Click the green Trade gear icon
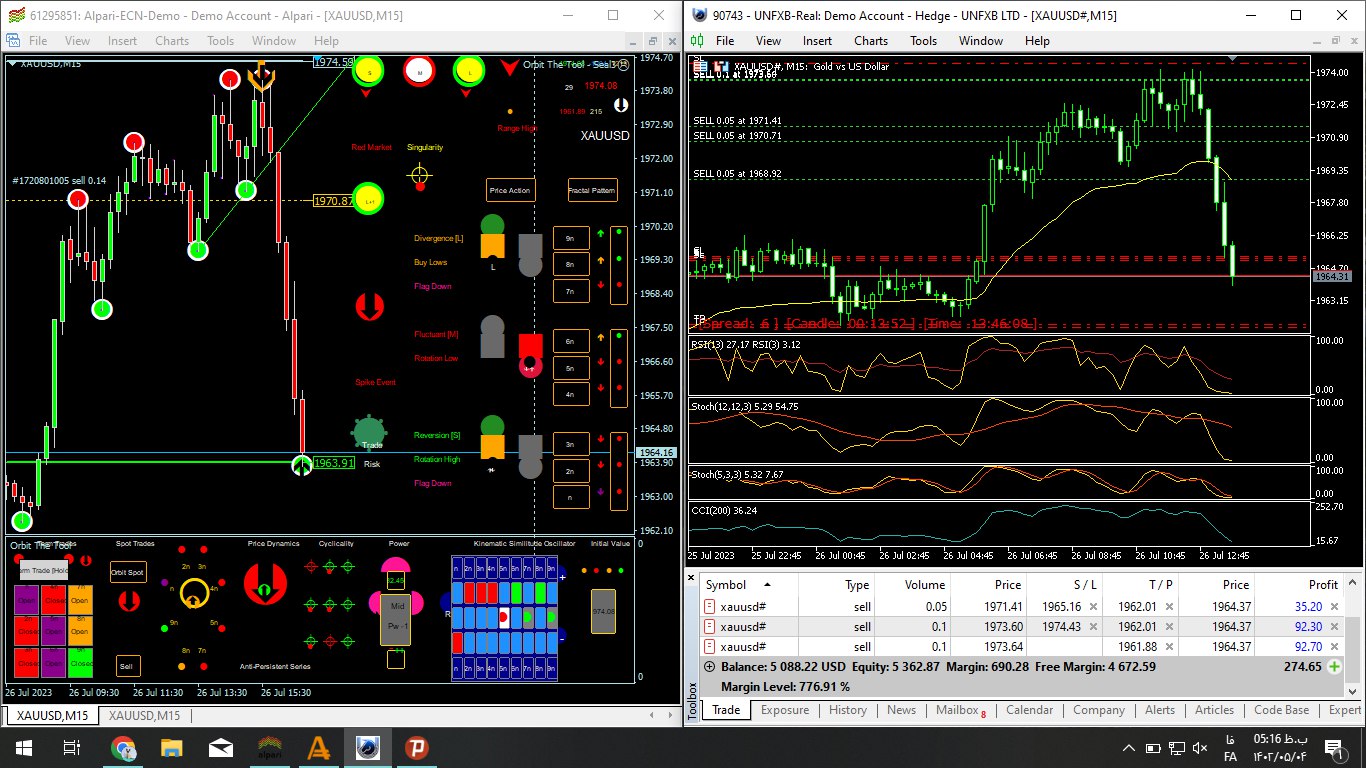This screenshot has width=1366, height=768. pyautogui.click(x=369, y=433)
